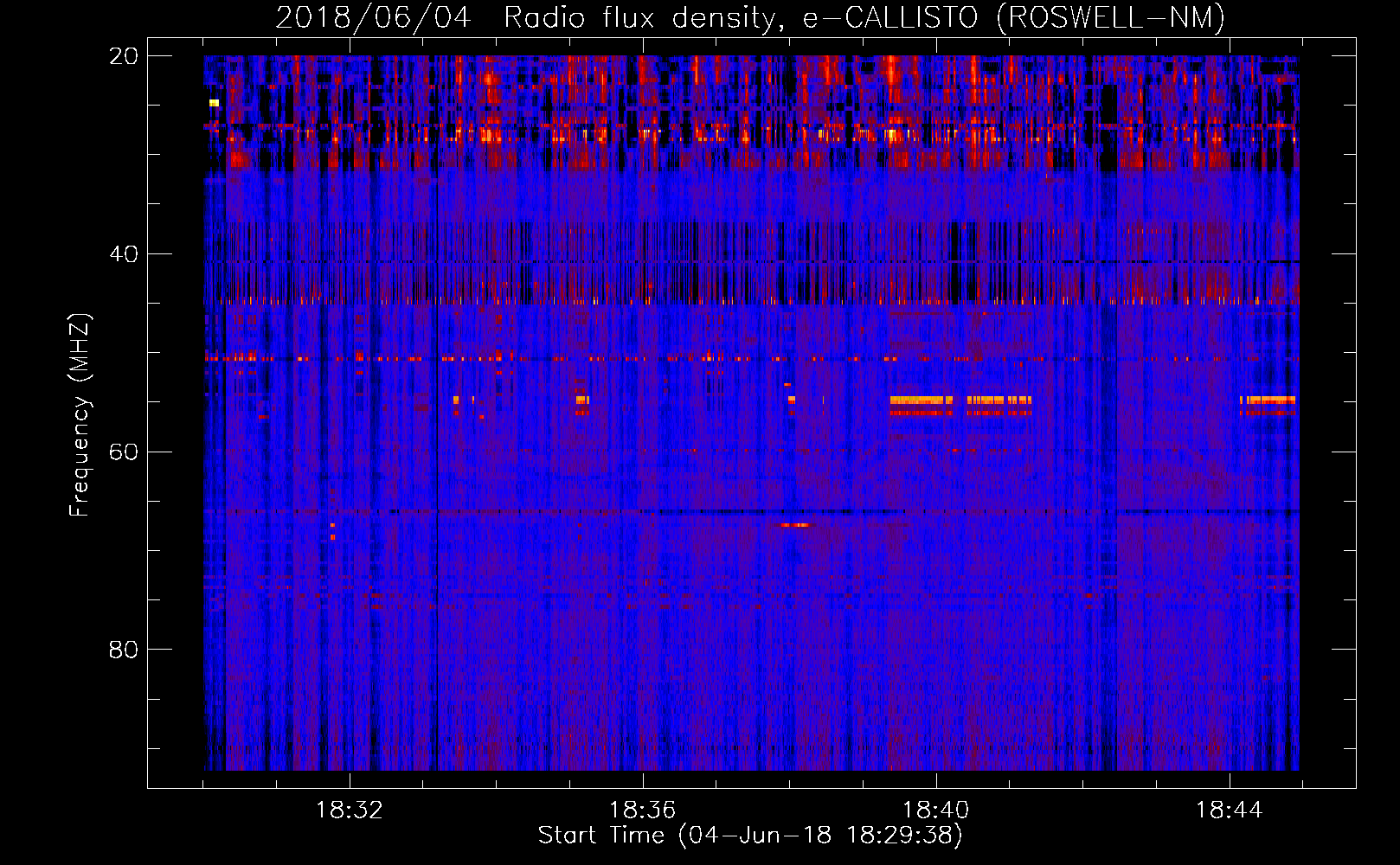
Task: Click the 18:32 time tick label
Action: pos(350,811)
